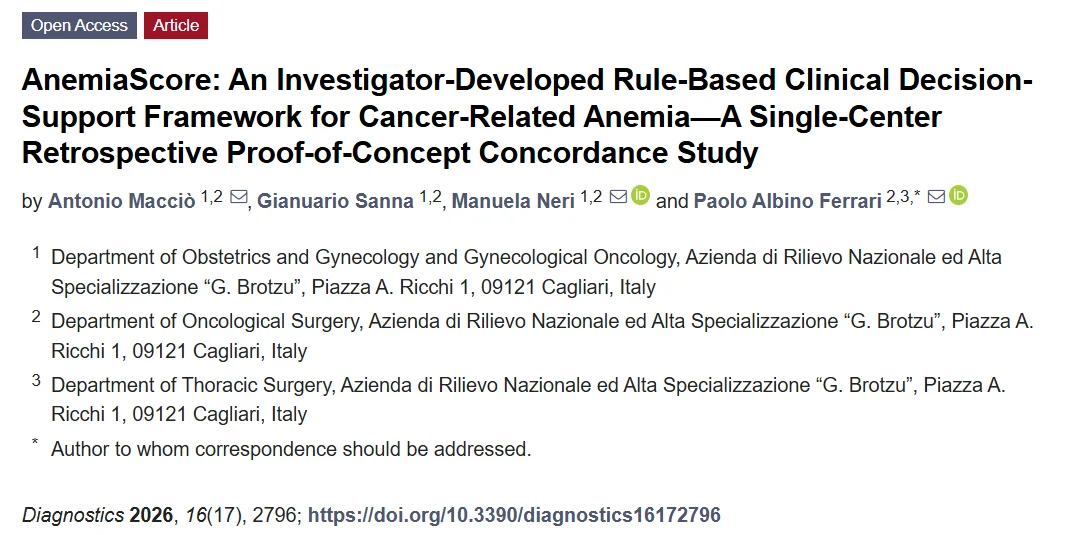
Task: Open Manuela Neri's green ORCID icon
Action: (x=640, y=196)
